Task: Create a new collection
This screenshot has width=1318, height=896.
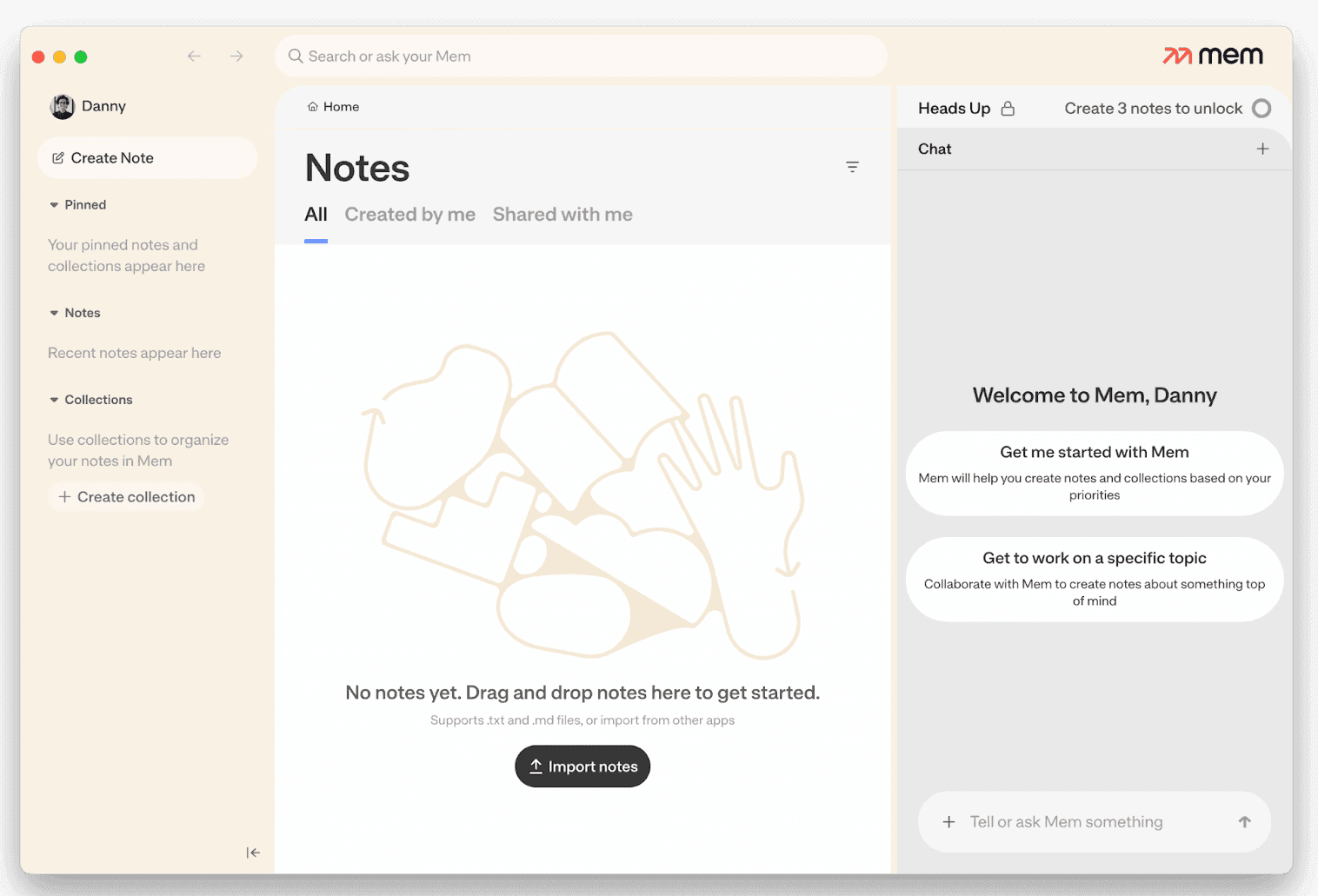Action: point(126,496)
